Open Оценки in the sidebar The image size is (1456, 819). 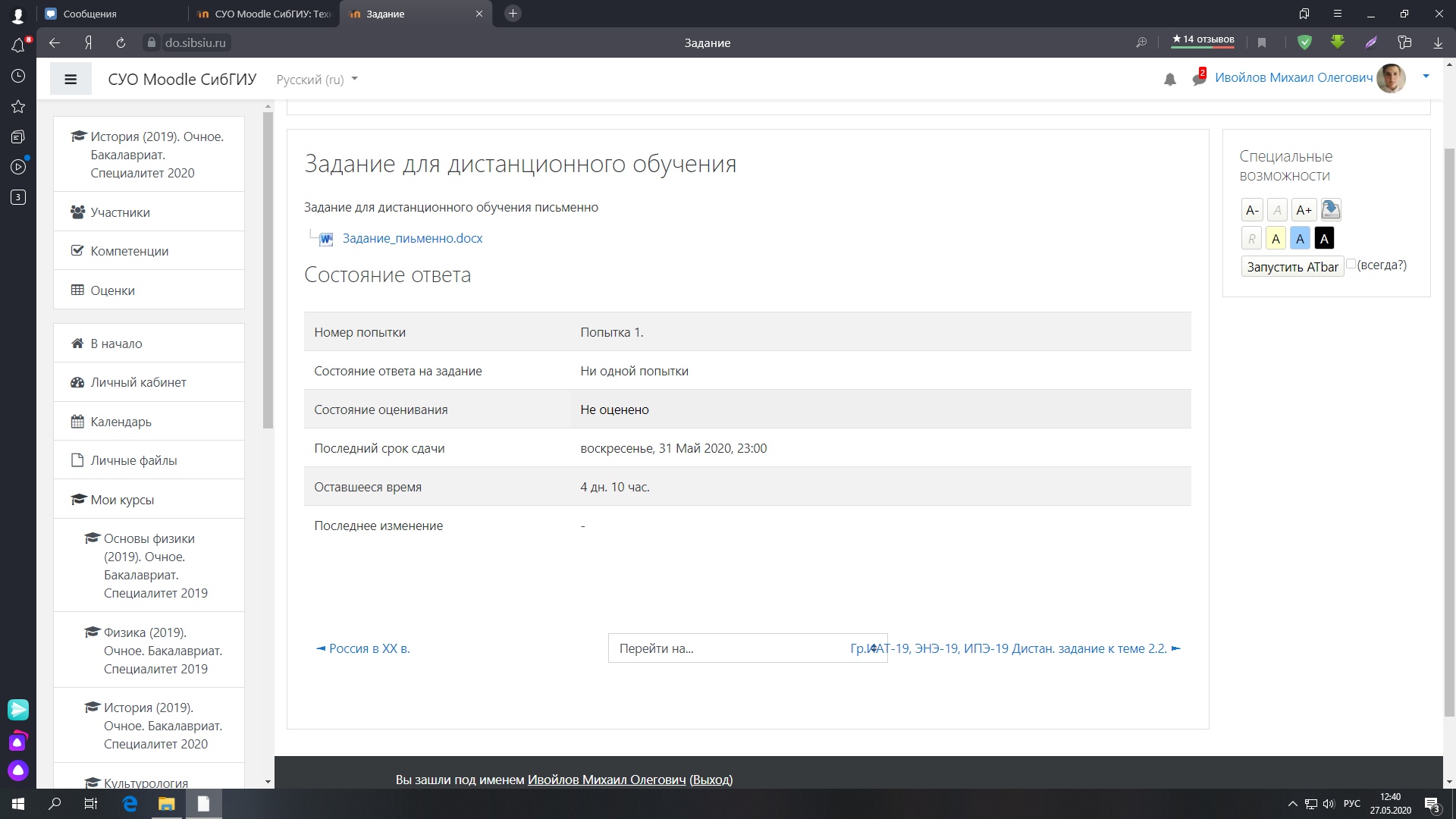pos(149,290)
